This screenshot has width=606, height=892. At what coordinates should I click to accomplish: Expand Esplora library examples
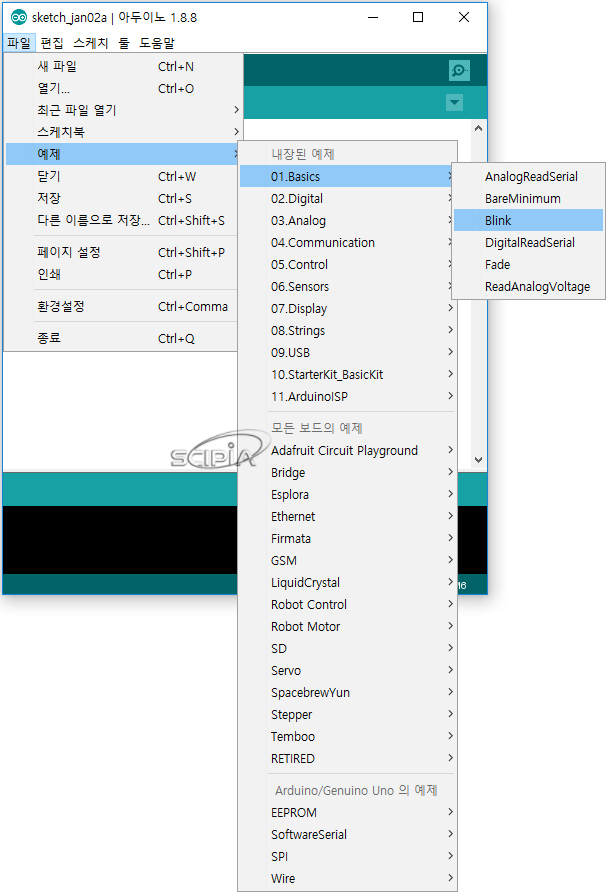point(348,494)
